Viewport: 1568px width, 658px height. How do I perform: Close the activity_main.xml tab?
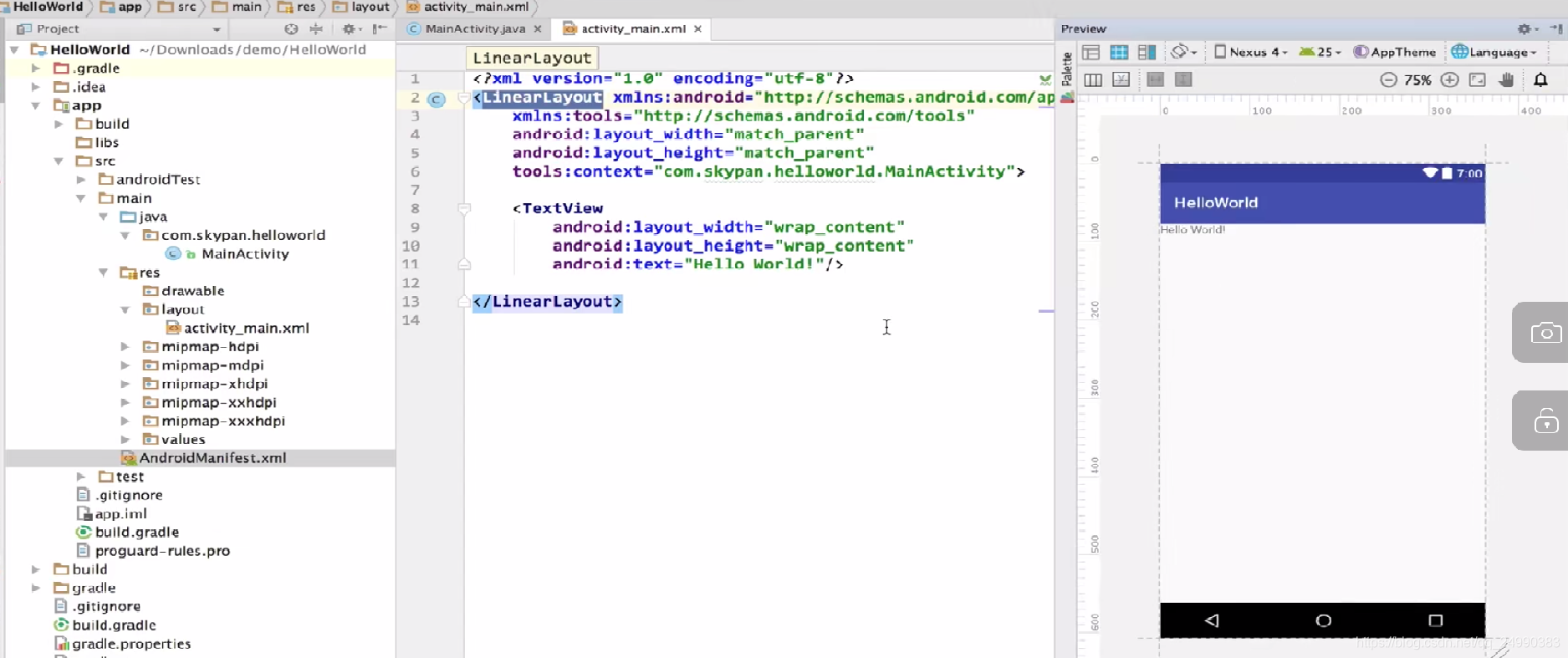pyautogui.click(x=697, y=28)
